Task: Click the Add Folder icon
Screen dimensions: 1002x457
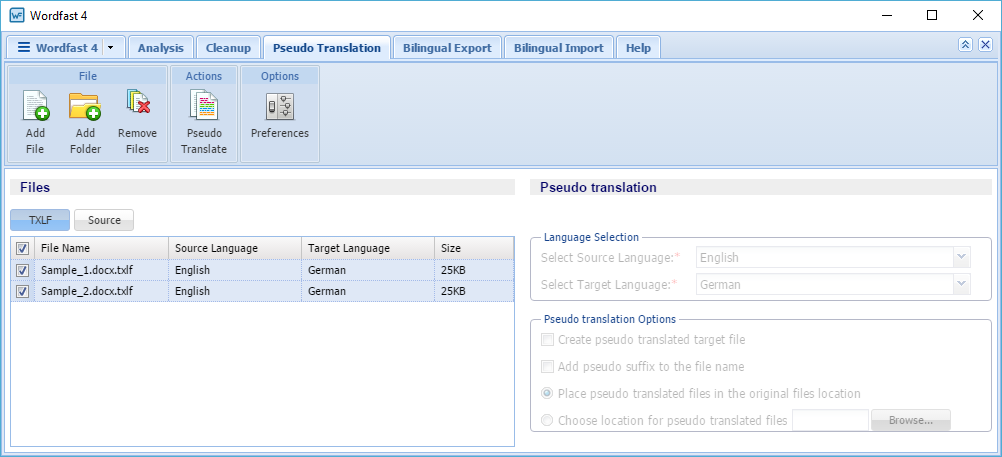Action: click(85, 106)
